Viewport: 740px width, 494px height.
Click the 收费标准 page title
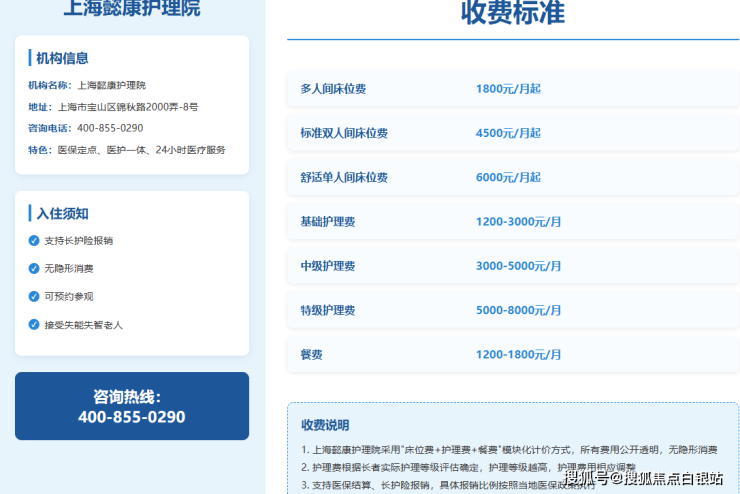pyautogui.click(x=513, y=12)
